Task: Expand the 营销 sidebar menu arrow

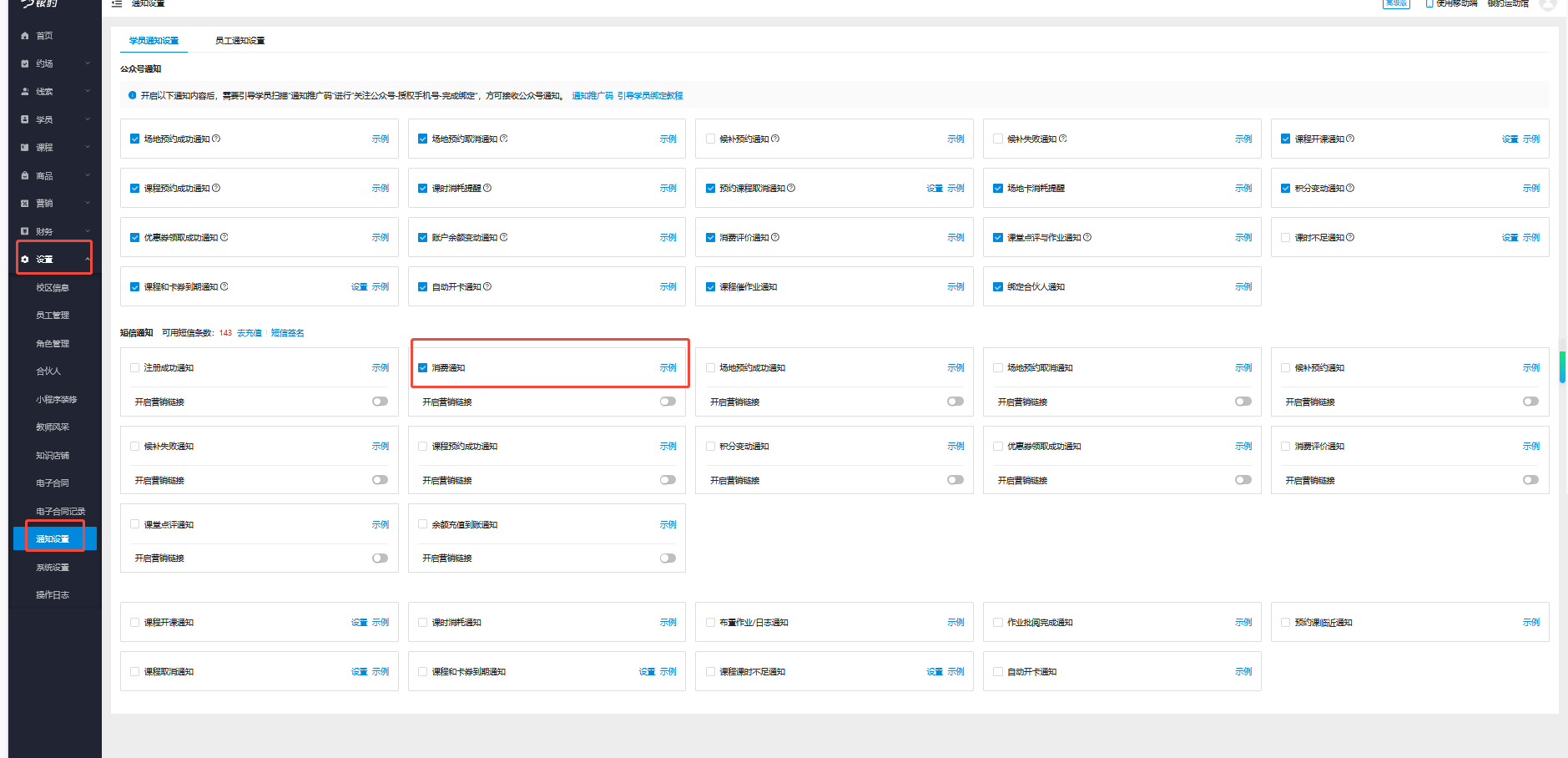Action: point(87,204)
